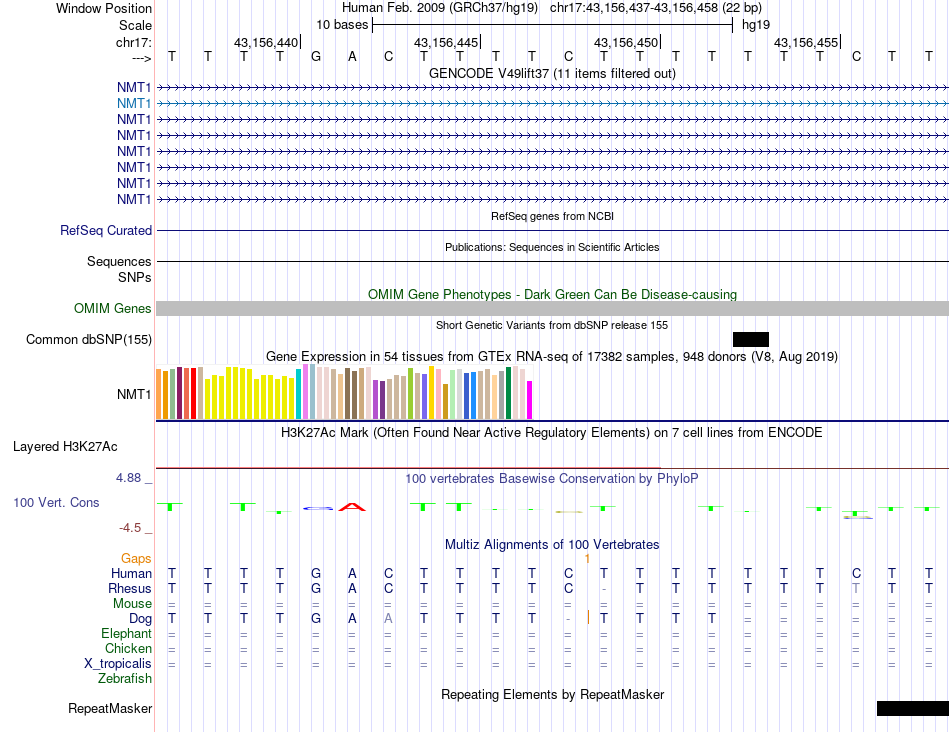The width and height of the screenshot is (950, 732).
Task: Click the SNPs track label
Action: point(135,277)
